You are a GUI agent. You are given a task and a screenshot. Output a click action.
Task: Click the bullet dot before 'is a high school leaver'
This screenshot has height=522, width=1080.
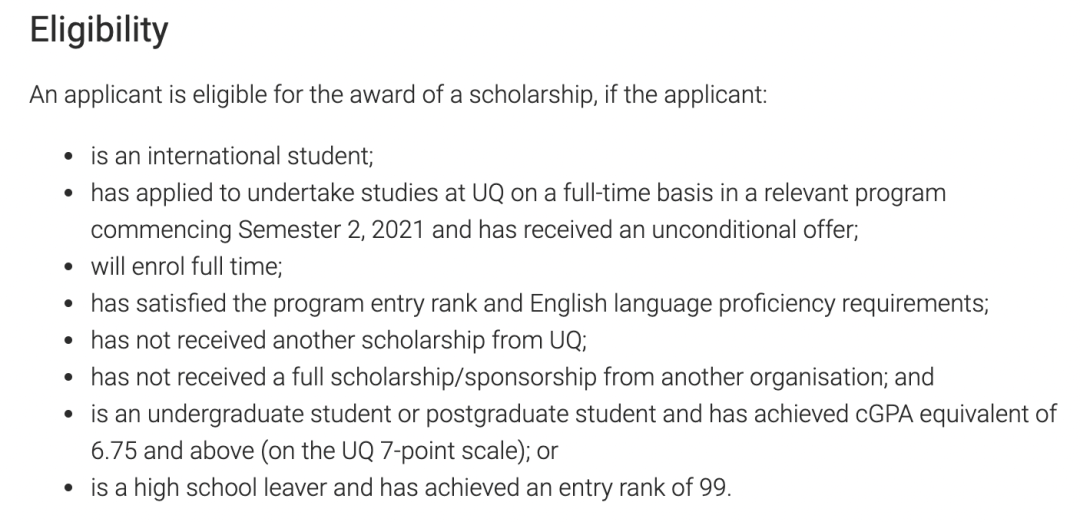[x=68, y=489]
